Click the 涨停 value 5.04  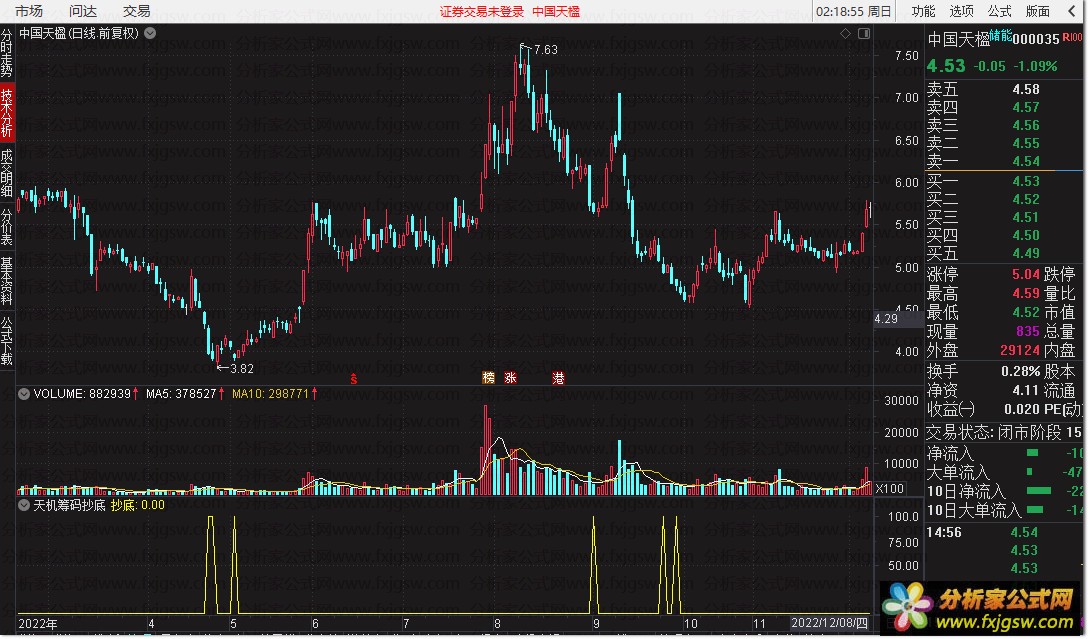[x=1026, y=275]
